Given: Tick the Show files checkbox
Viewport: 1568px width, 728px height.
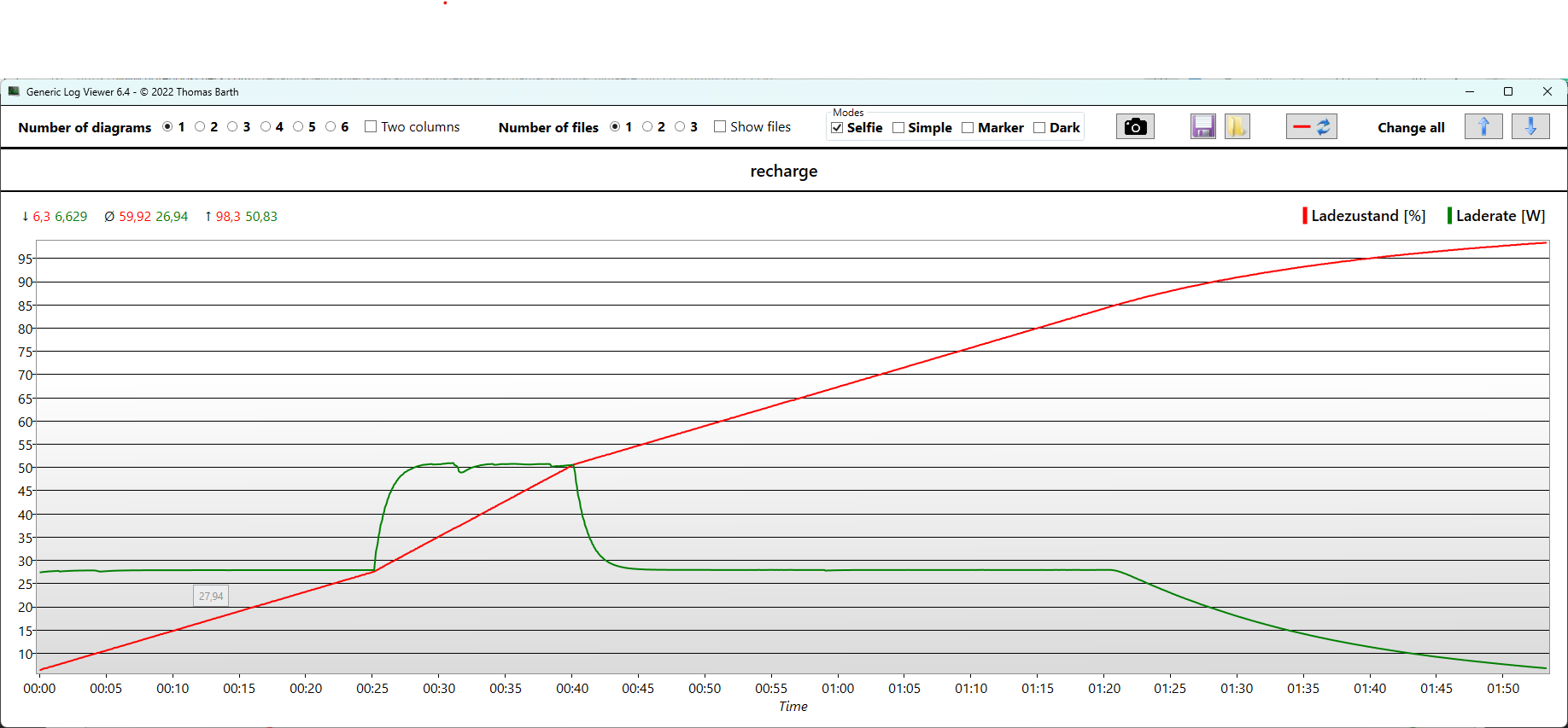Looking at the screenshot, I should tap(720, 127).
